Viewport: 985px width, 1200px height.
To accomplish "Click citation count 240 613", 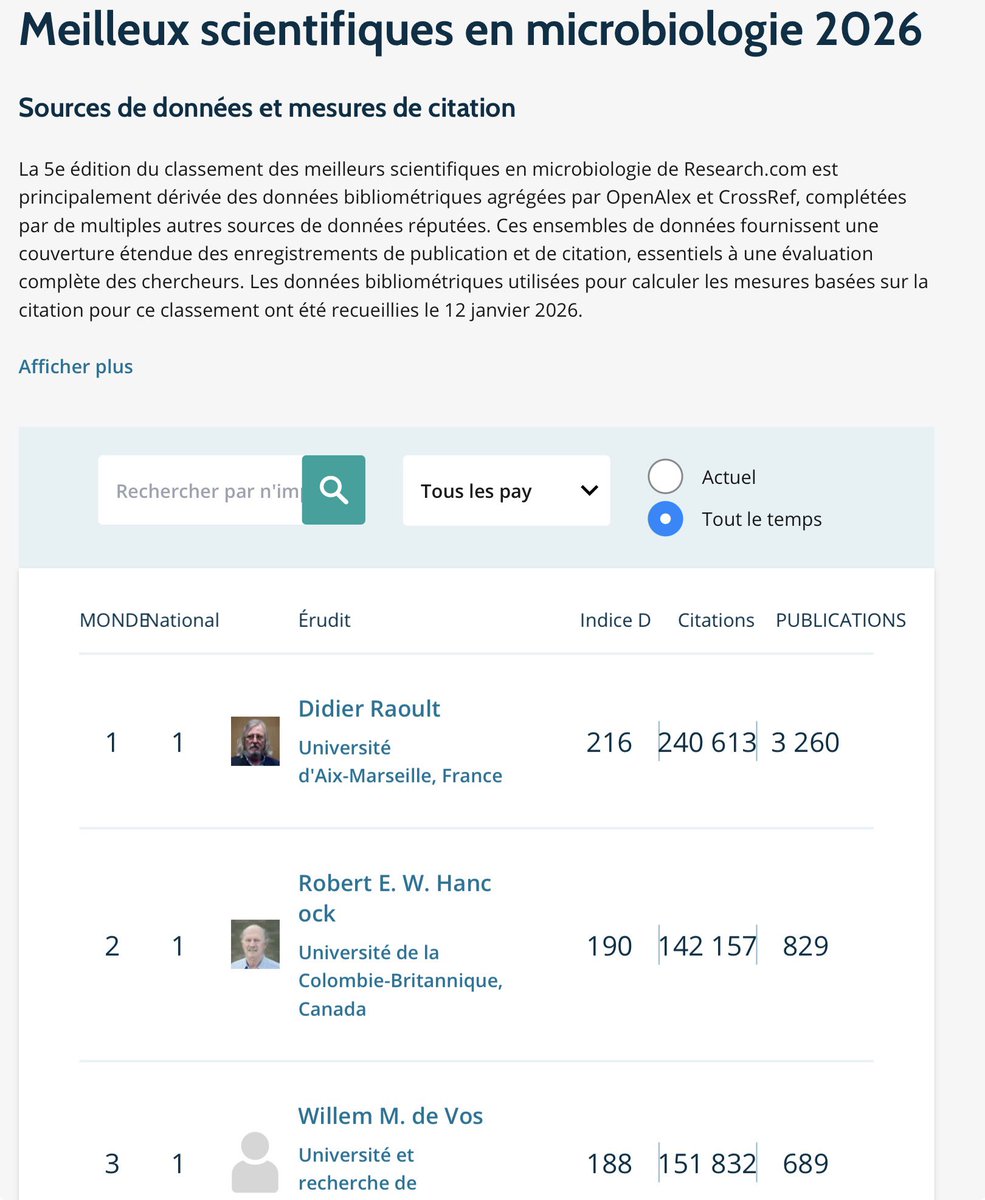I will [707, 742].
